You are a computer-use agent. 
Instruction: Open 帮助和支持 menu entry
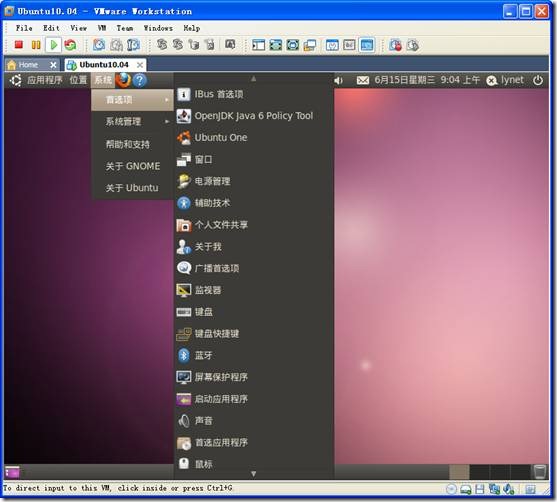[x=132, y=144]
